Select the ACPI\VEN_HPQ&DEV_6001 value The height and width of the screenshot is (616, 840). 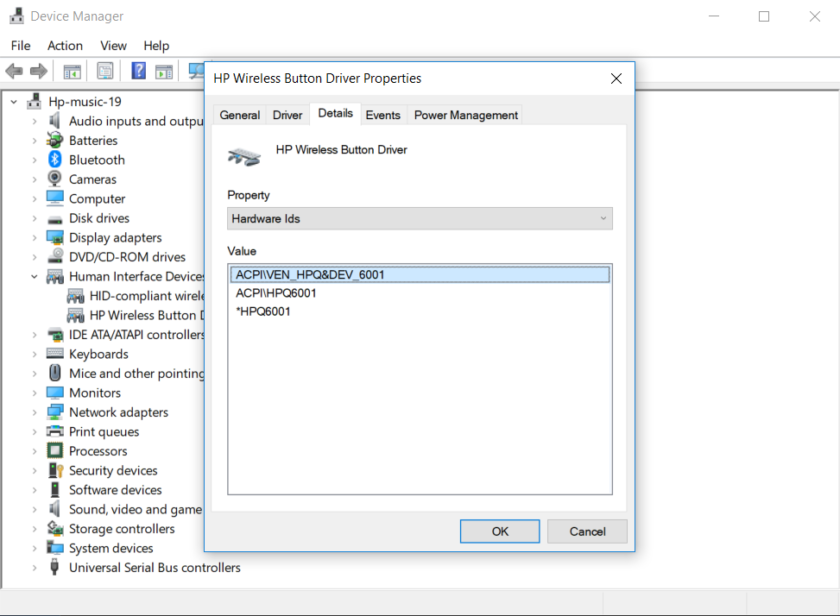tap(420, 275)
